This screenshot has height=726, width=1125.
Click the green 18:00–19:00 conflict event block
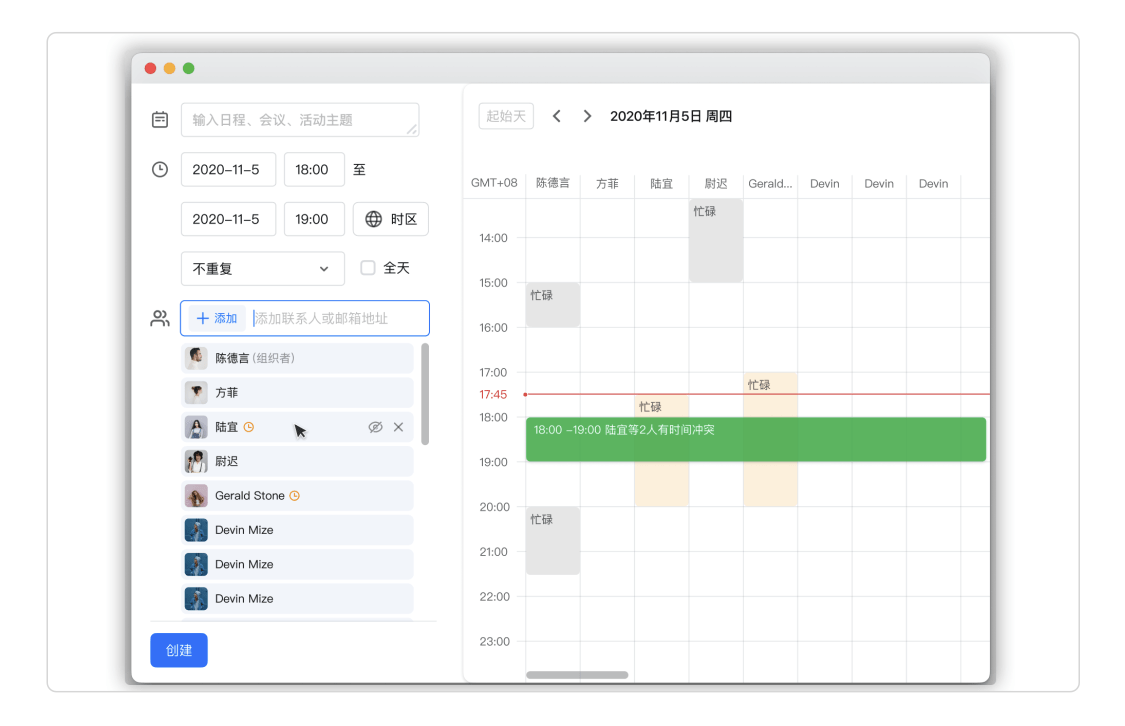click(756, 439)
